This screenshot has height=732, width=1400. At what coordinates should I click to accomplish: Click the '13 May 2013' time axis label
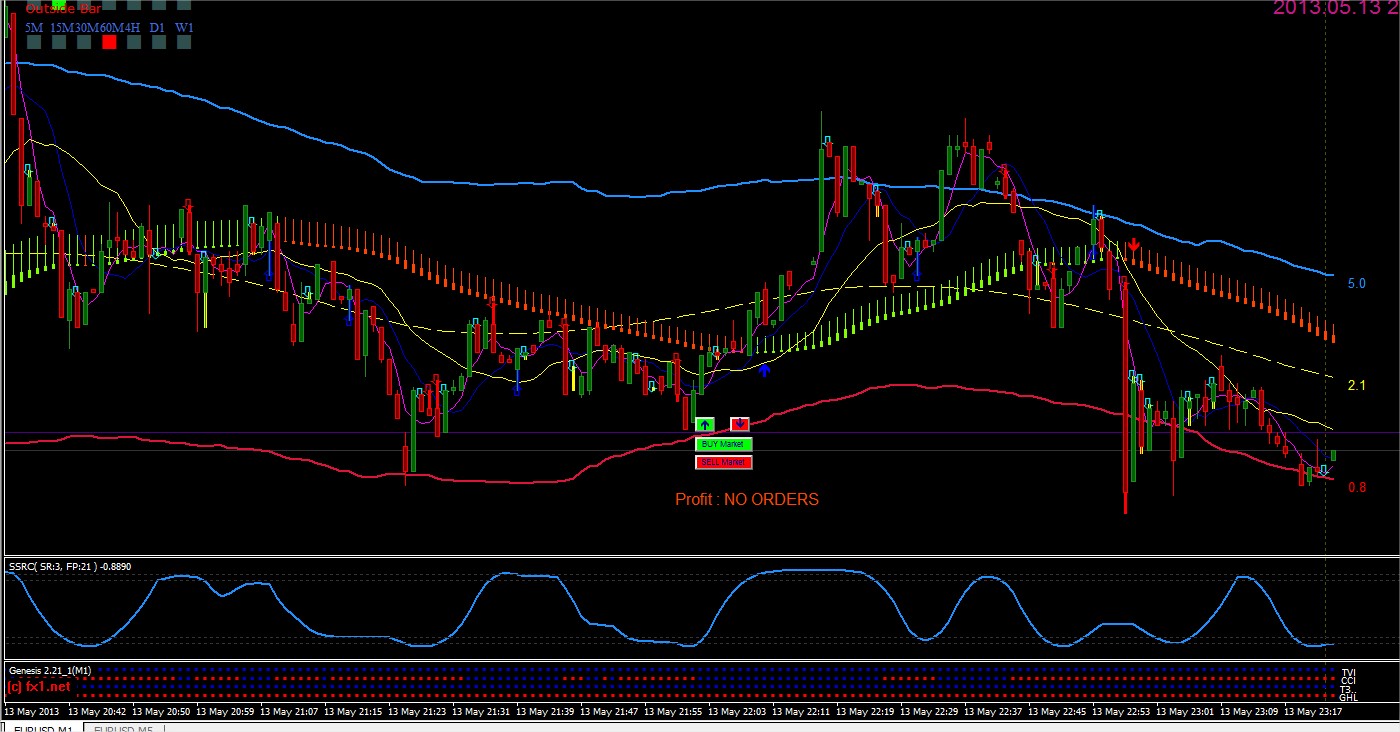click(x=32, y=712)
